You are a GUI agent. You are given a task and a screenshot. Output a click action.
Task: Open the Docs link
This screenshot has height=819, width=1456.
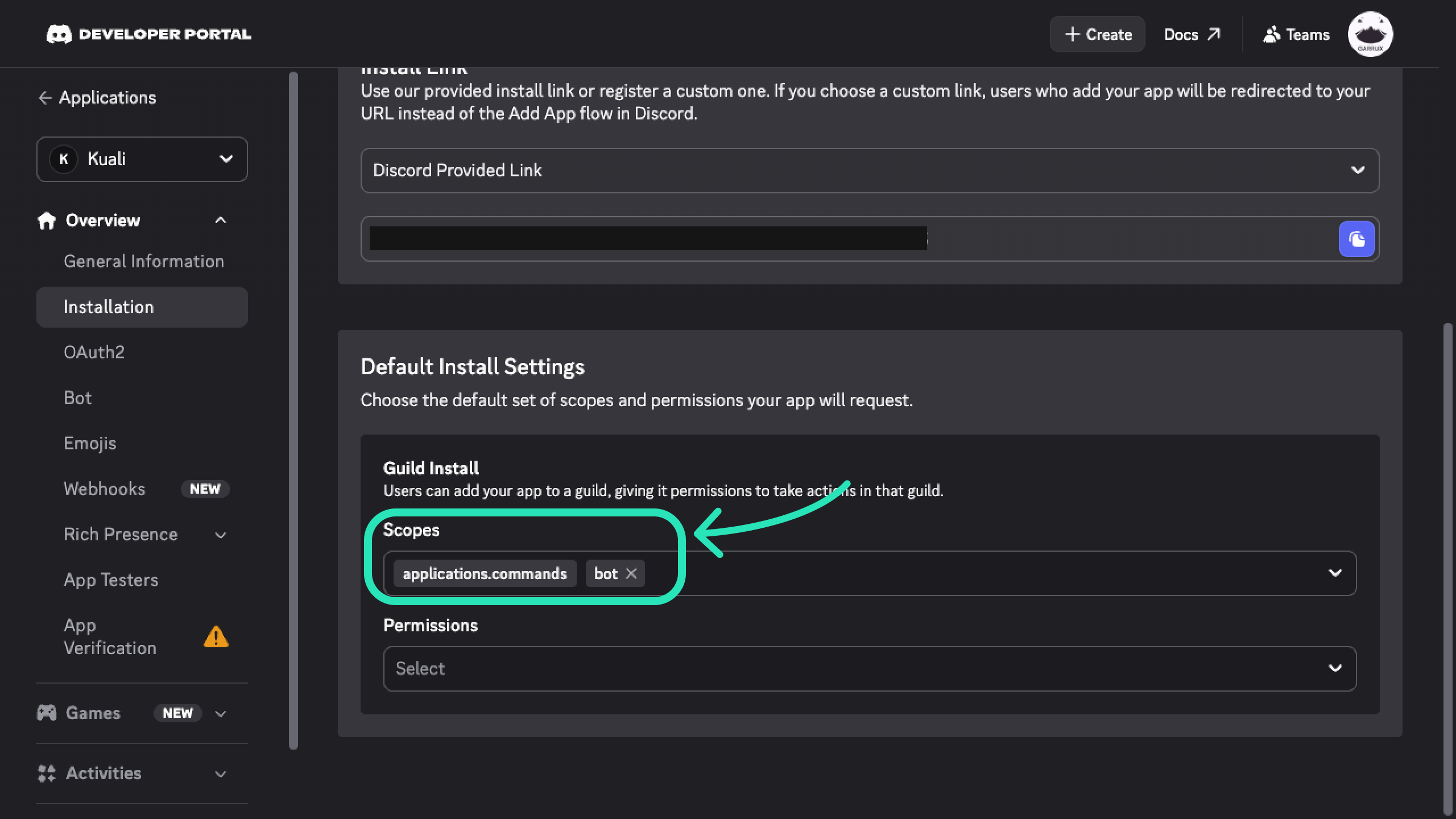tap(1192, 34)
